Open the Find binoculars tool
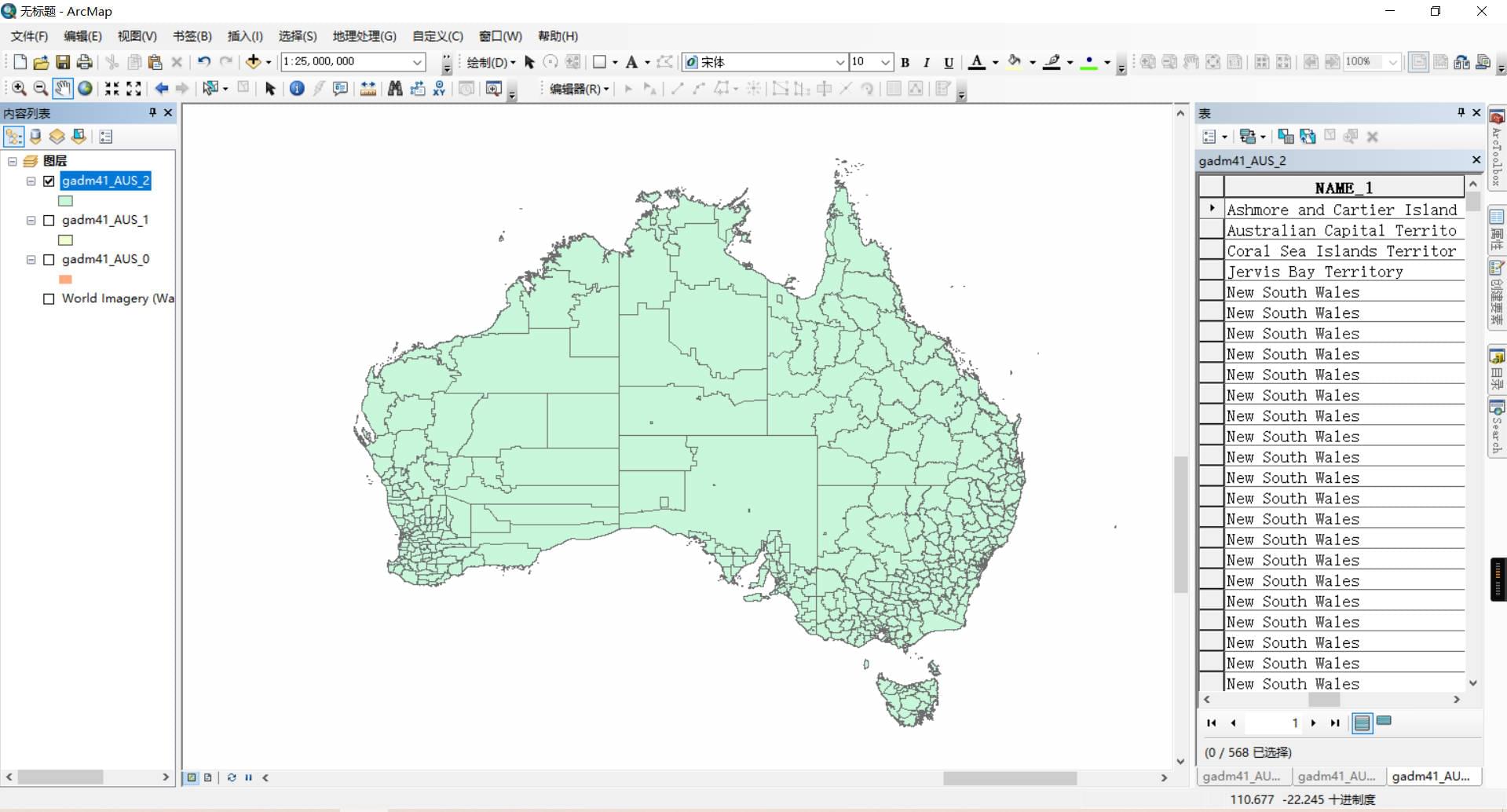 click(395, 89)
